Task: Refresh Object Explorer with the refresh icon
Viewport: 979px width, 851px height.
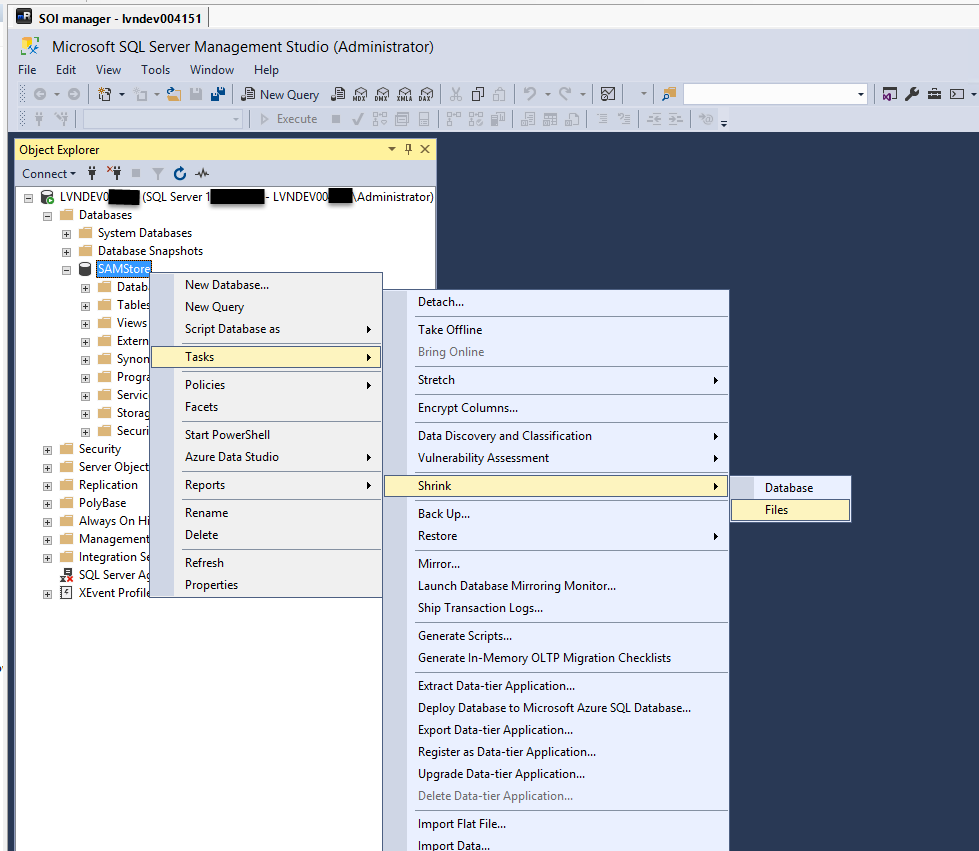Action: (180, 173)
